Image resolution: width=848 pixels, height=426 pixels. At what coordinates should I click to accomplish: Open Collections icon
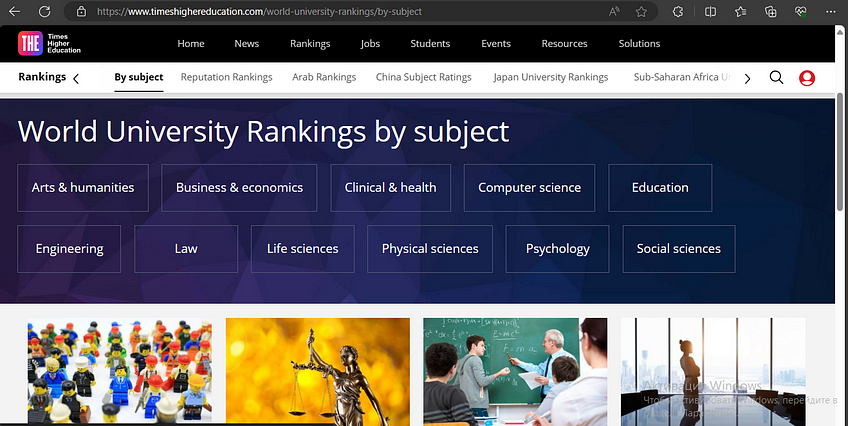771,11
